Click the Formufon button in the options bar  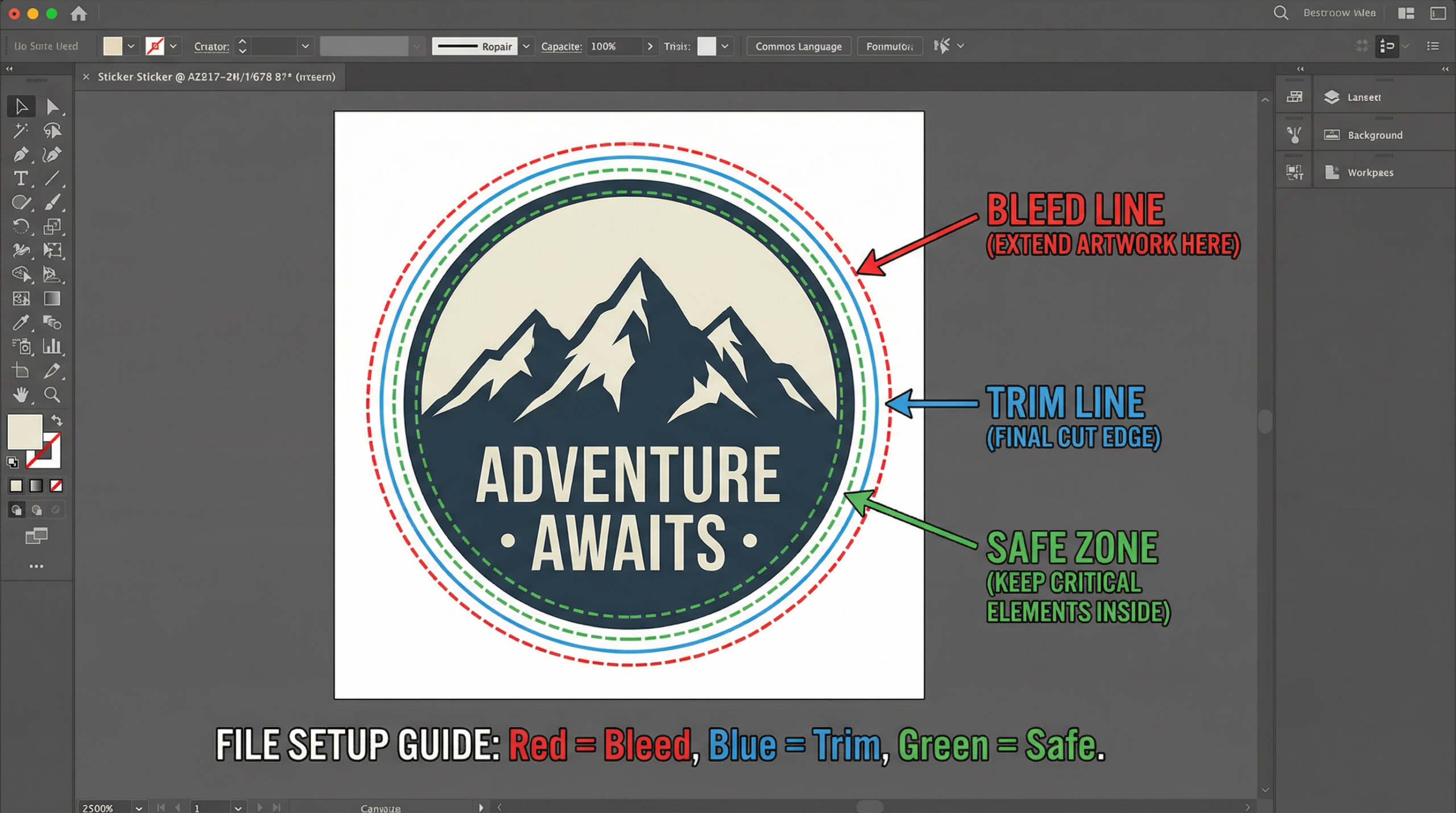(x=890, y=46)
